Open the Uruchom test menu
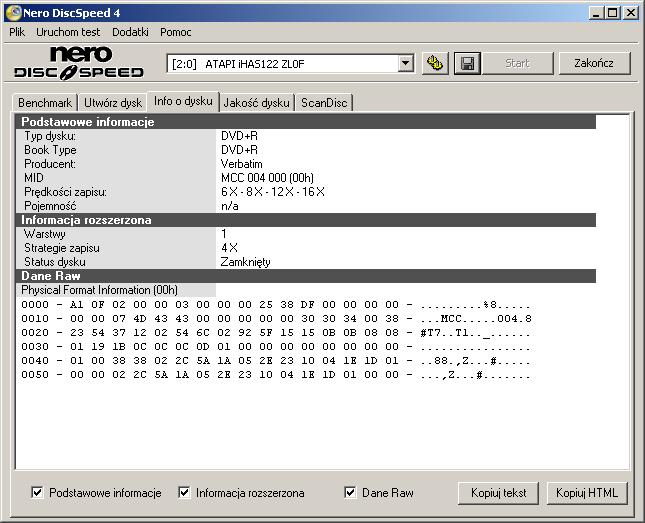 coord(68,32)
